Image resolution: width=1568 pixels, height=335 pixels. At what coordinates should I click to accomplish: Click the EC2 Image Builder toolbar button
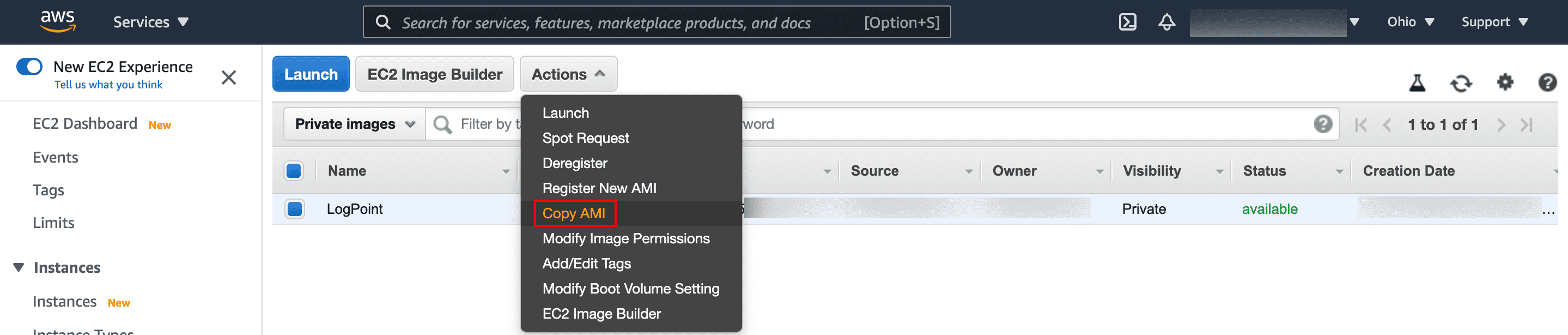435,74
